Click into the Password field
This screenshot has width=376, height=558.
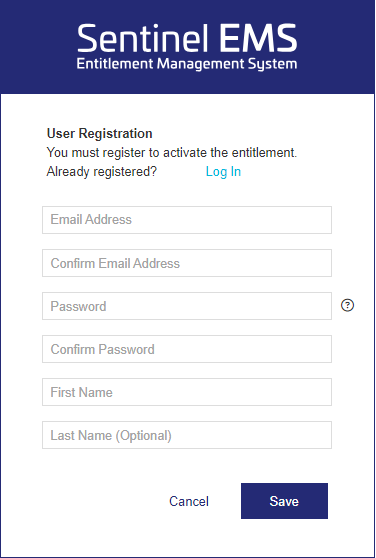(x=187, y=306)
